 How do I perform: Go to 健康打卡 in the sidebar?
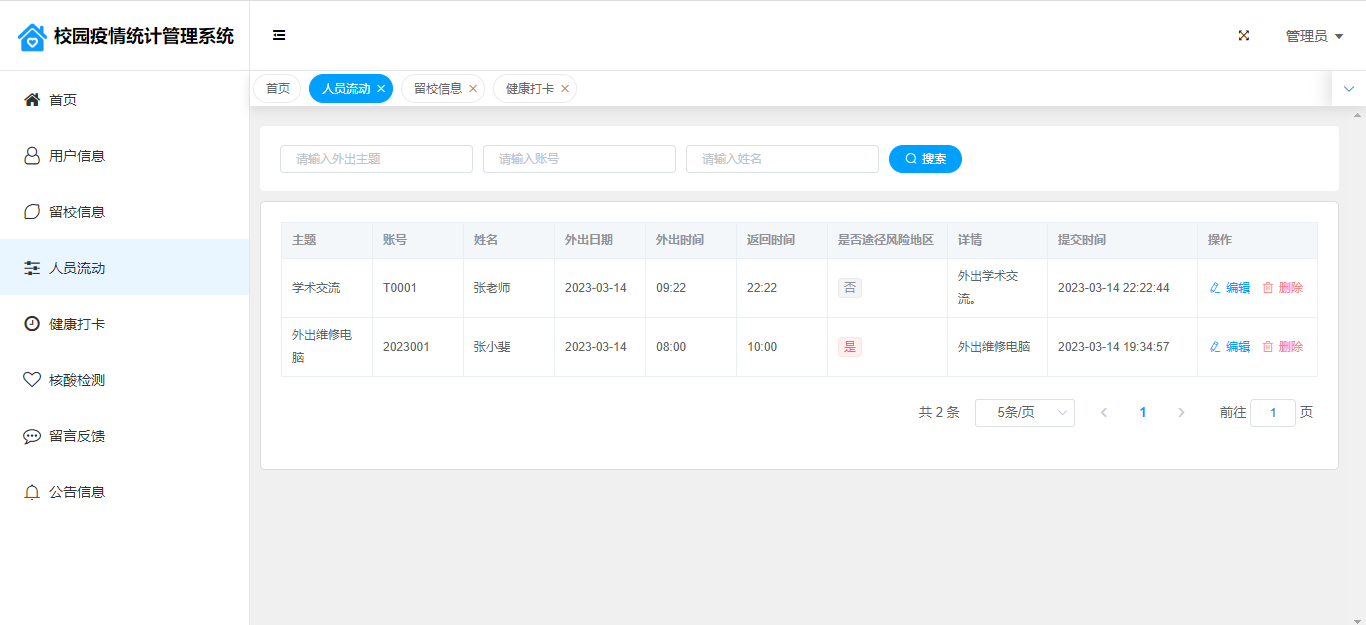[x=77, y=324]
